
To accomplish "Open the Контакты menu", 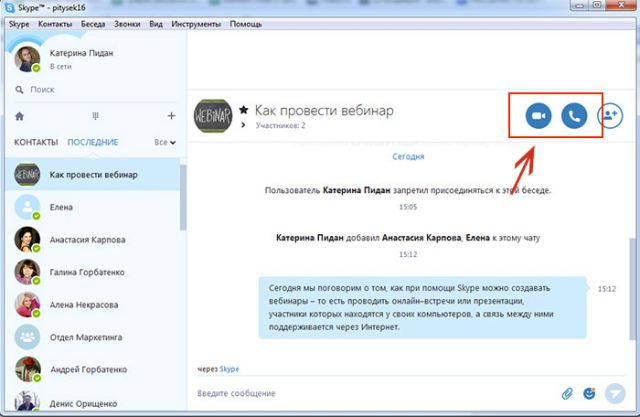I will 55,24.
